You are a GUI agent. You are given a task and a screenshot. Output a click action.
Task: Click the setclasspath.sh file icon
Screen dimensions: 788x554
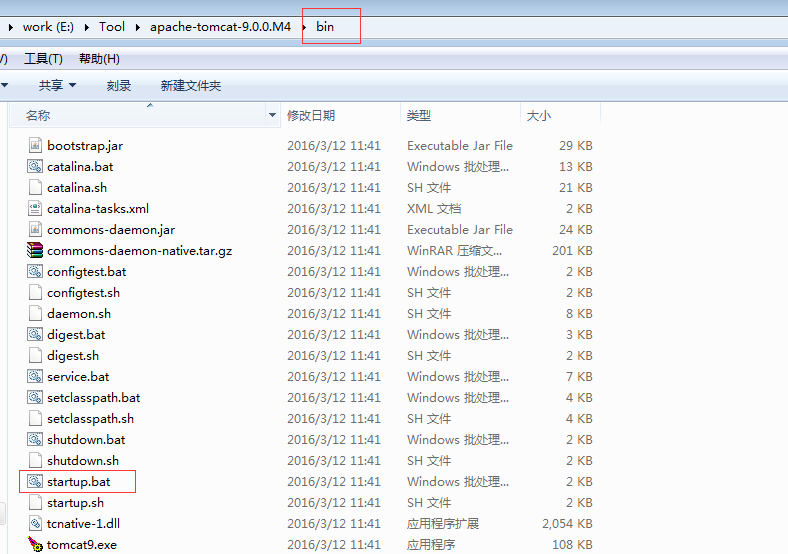tap(35, 419)
